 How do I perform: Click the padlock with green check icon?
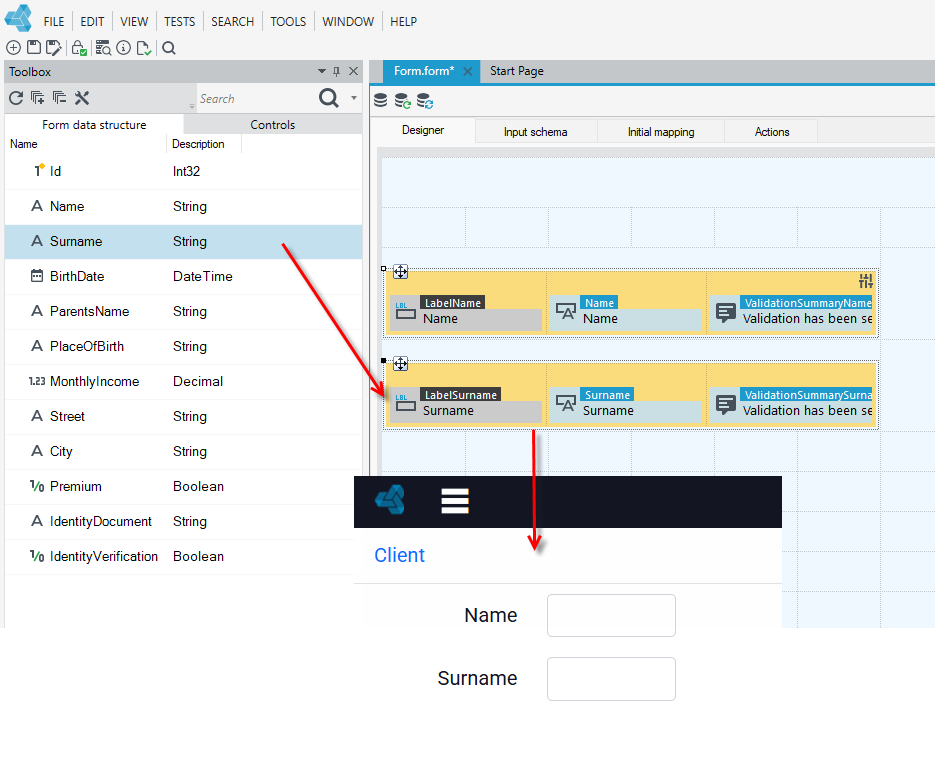pyautogui.click(x=79, y=48)
